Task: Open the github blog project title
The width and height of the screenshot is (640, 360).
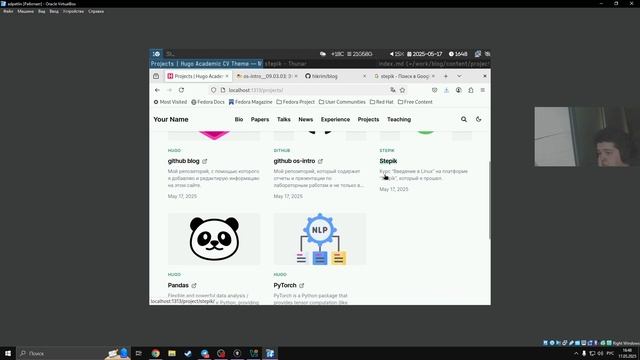Action: (184, 161)
